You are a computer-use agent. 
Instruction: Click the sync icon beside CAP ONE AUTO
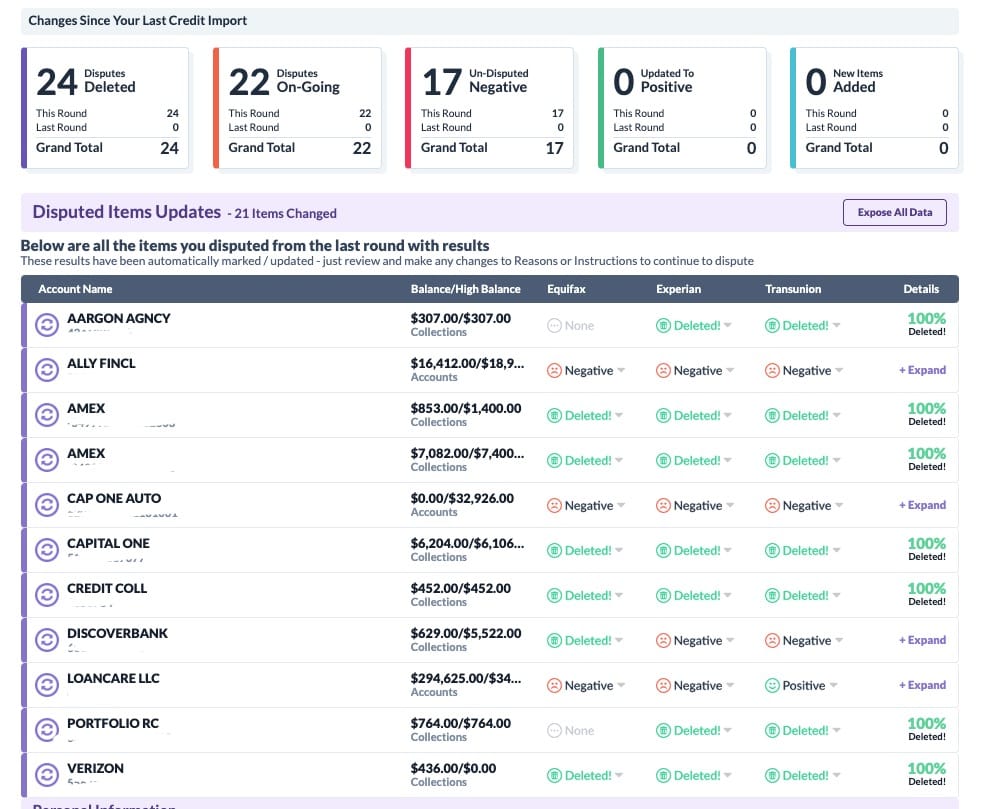[x=47, y=505]
